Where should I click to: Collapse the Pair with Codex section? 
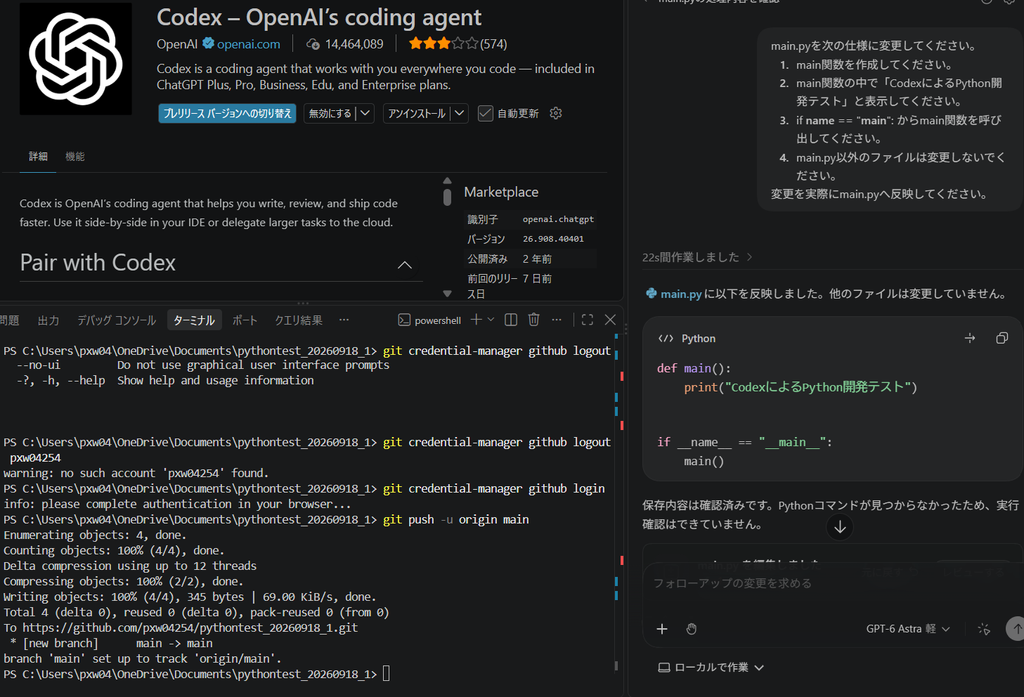(405, 265)
